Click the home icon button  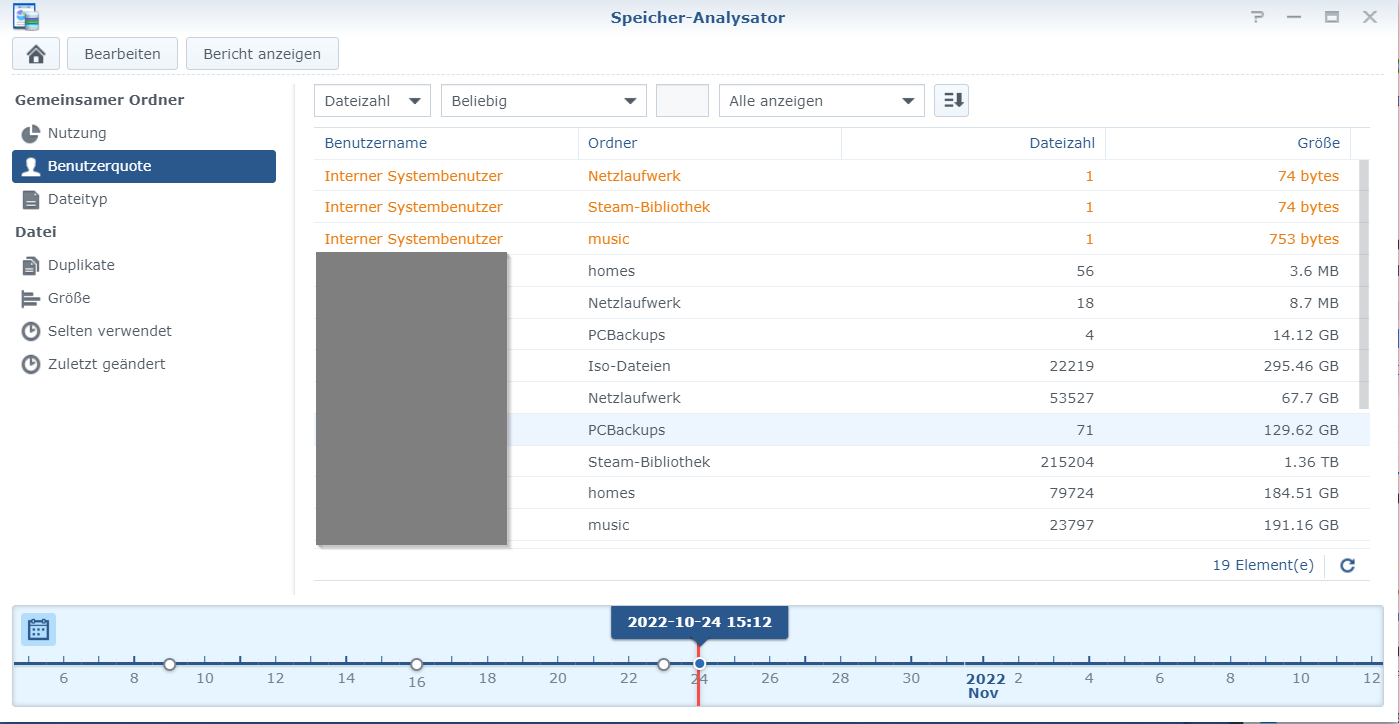point(36,54)
